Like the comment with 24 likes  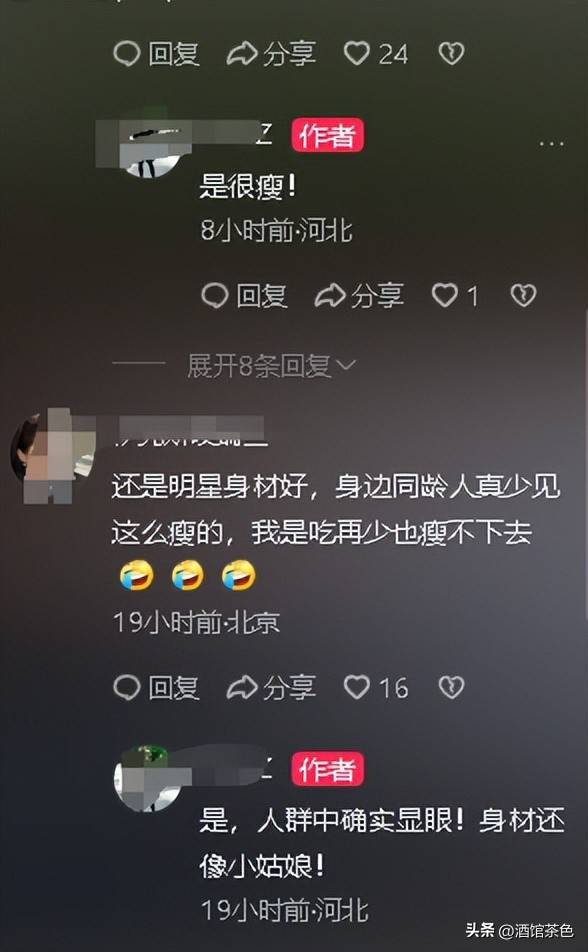tap(375, 54)
